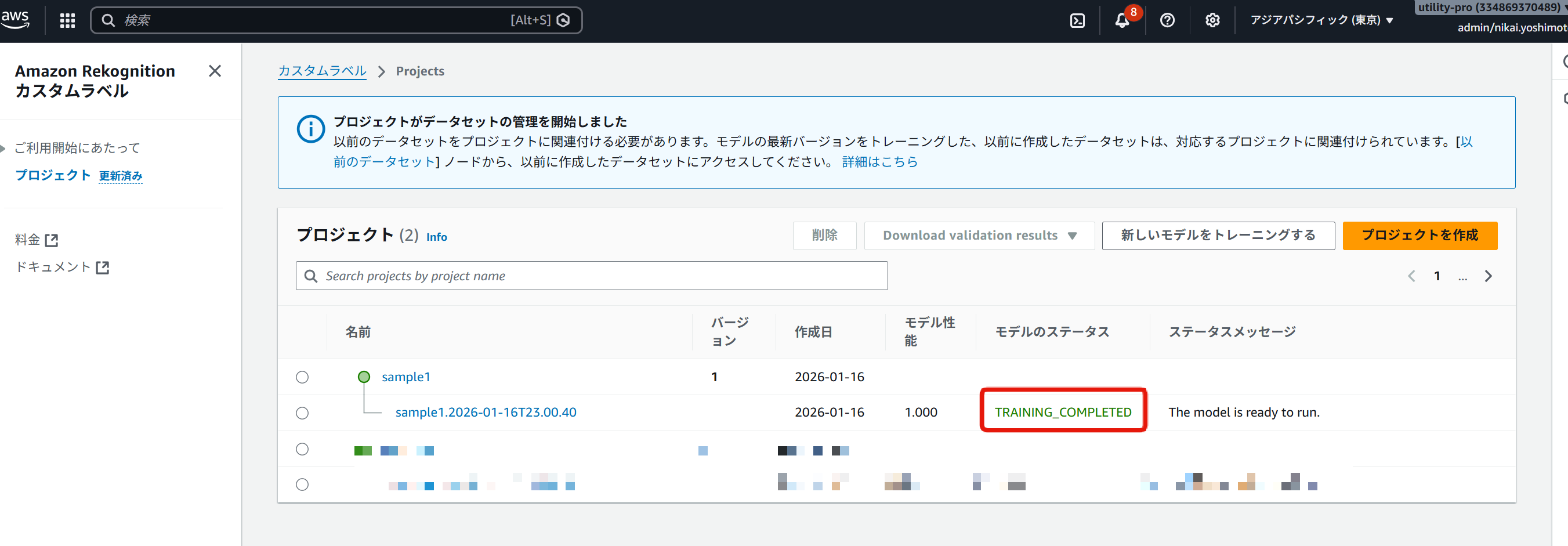Click the model performance value 1.000
The width and height of the screenshot is (1568, 546).
click(921, 413)
